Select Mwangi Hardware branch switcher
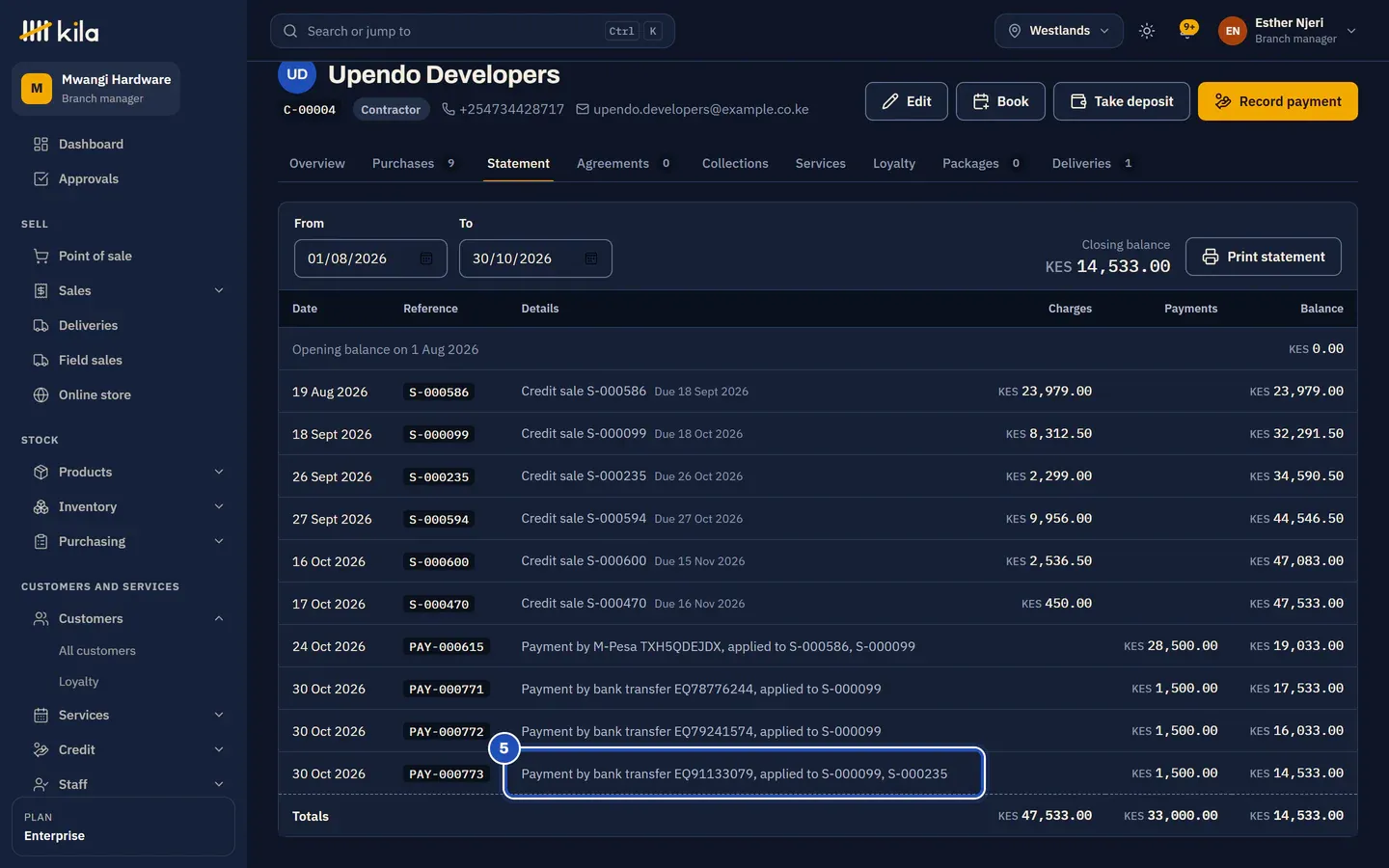The width and height of the screenshot is (1389, 868). tap(96, 89)
